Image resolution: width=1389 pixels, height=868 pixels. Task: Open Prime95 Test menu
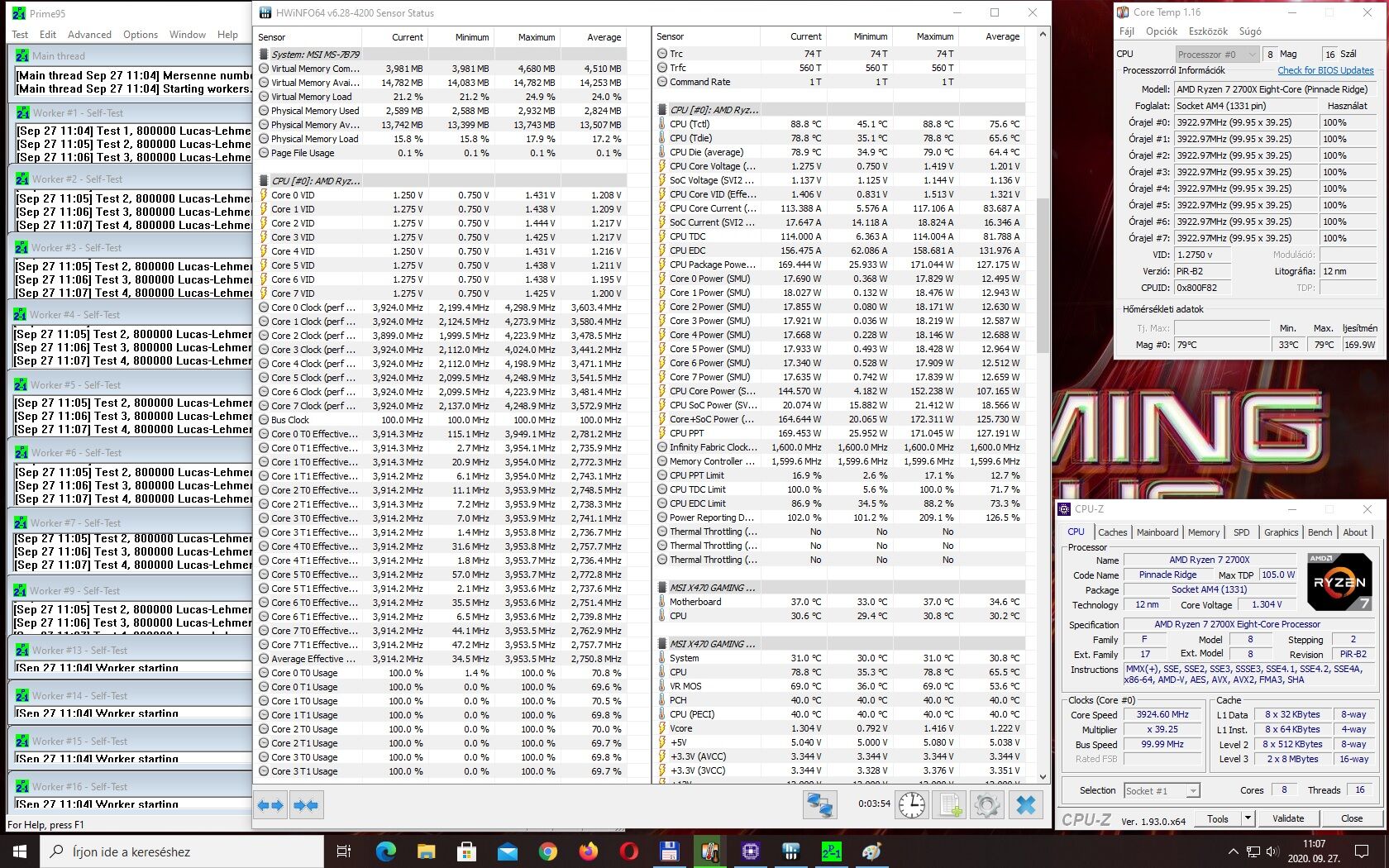tap(20, 35)
